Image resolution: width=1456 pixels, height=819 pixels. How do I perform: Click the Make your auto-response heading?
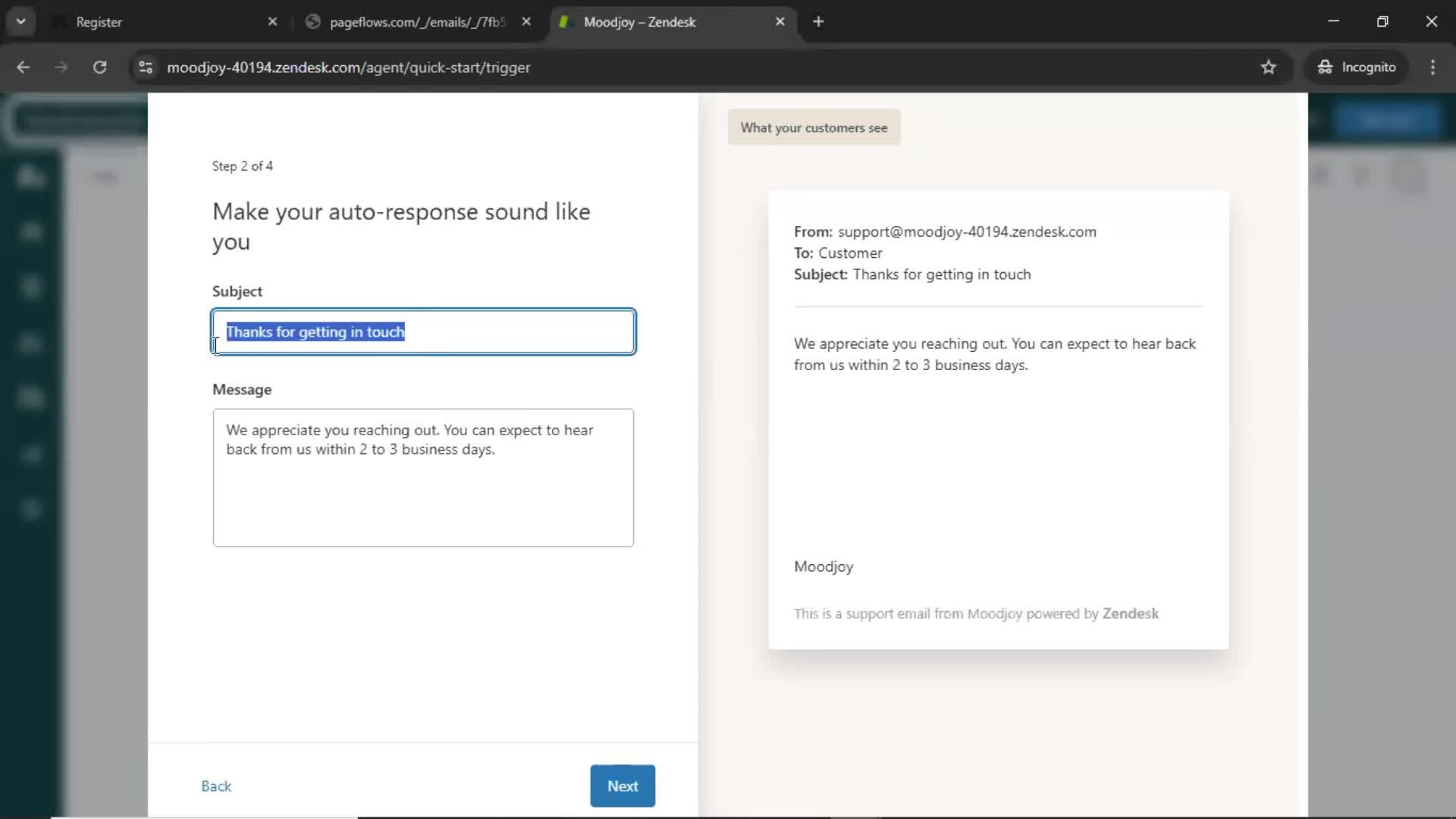pos(401,227)
